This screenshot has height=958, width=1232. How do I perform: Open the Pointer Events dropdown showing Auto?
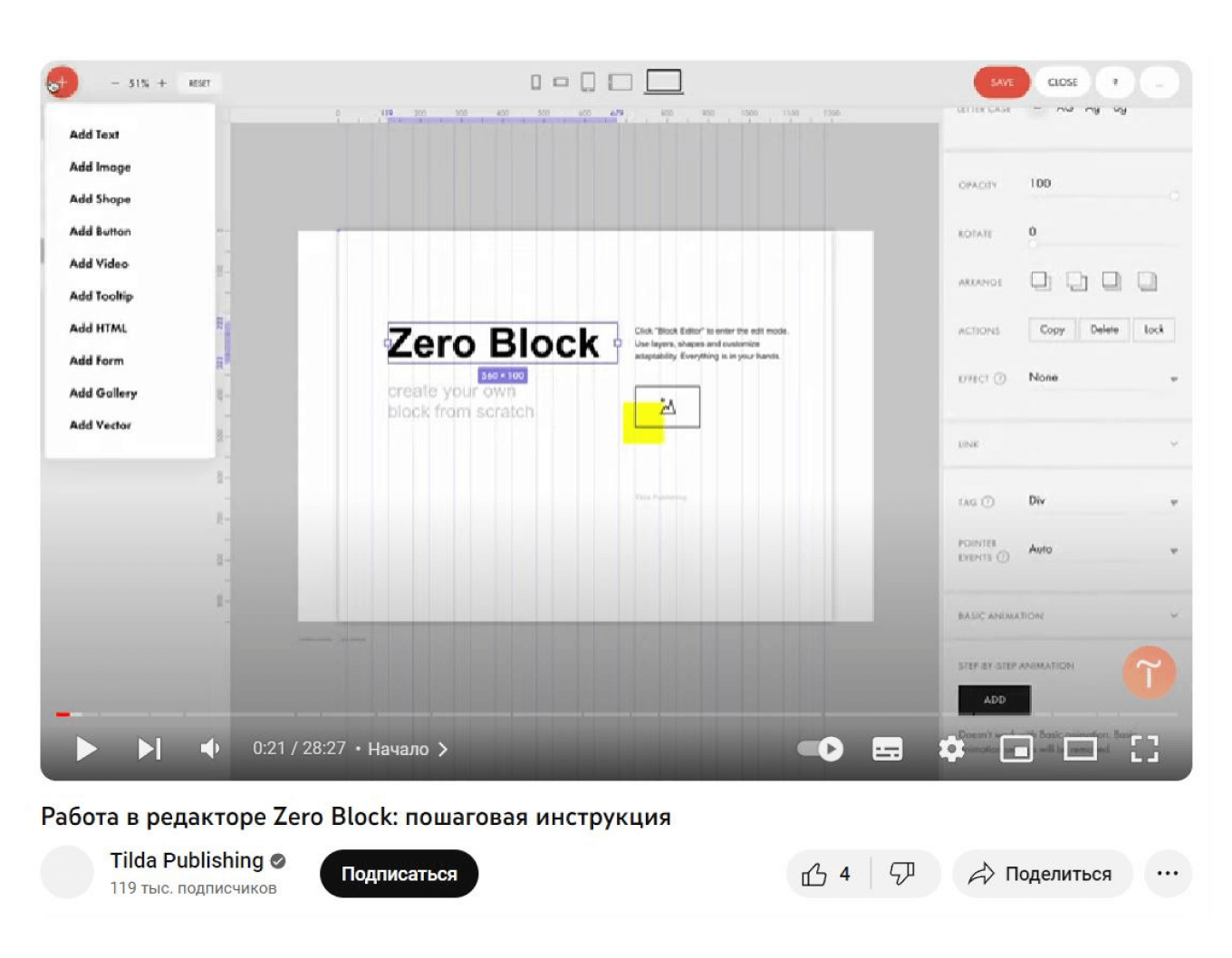pos(1102,550)
